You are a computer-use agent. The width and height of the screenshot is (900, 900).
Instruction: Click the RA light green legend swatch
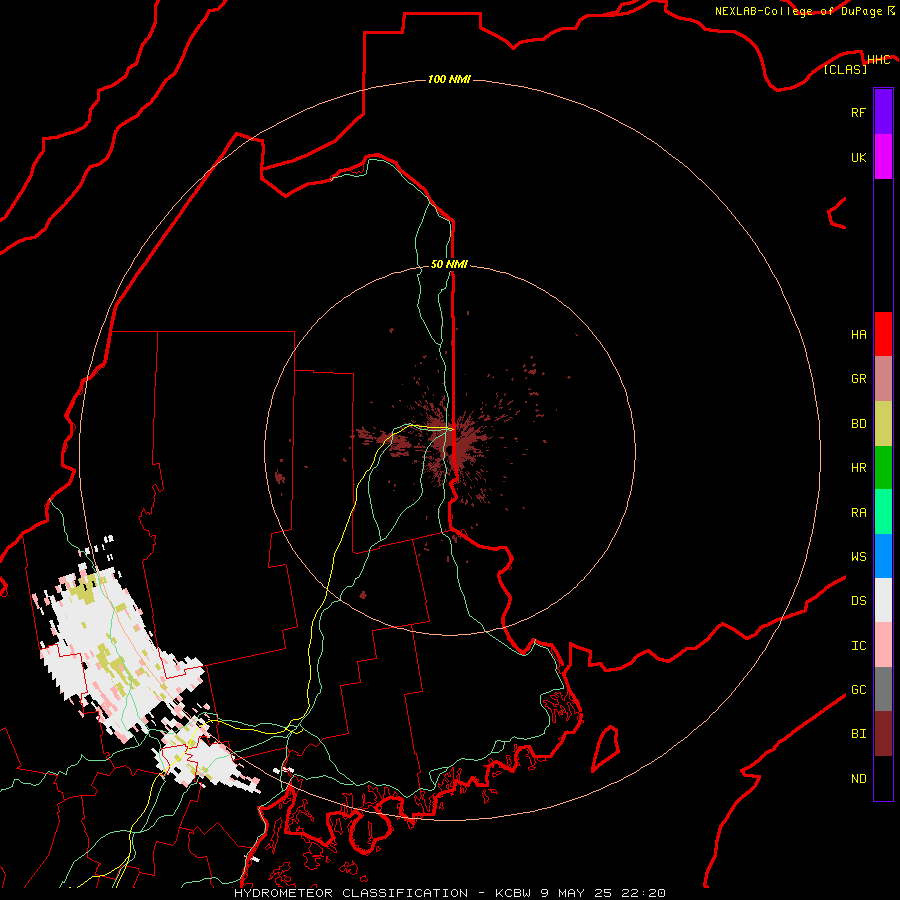pyautogui.click(x=883, y=512)
